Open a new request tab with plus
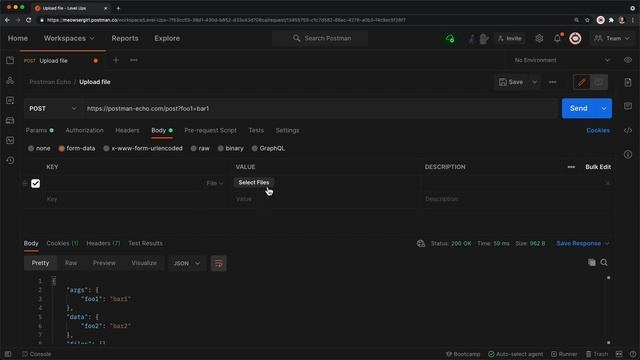Screen dimensions: 640x360 (116, 60)
